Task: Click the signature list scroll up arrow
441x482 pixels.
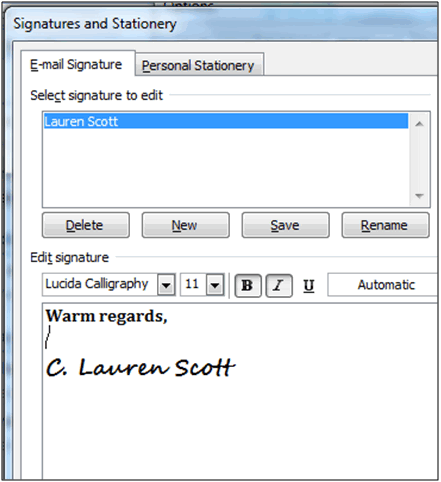Action: 419,124
